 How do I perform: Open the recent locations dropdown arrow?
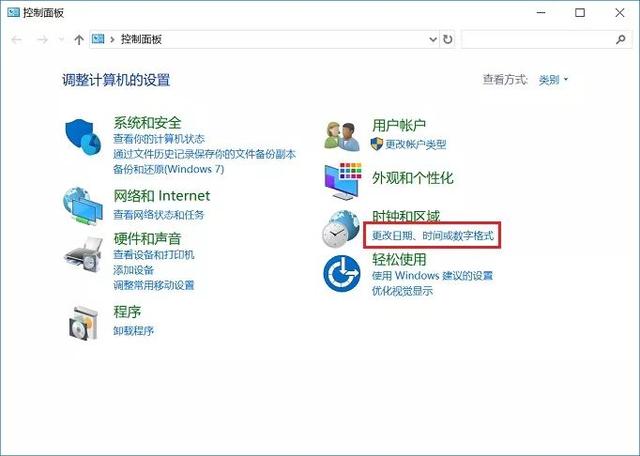pyautogui.click(x=62, y=40)
